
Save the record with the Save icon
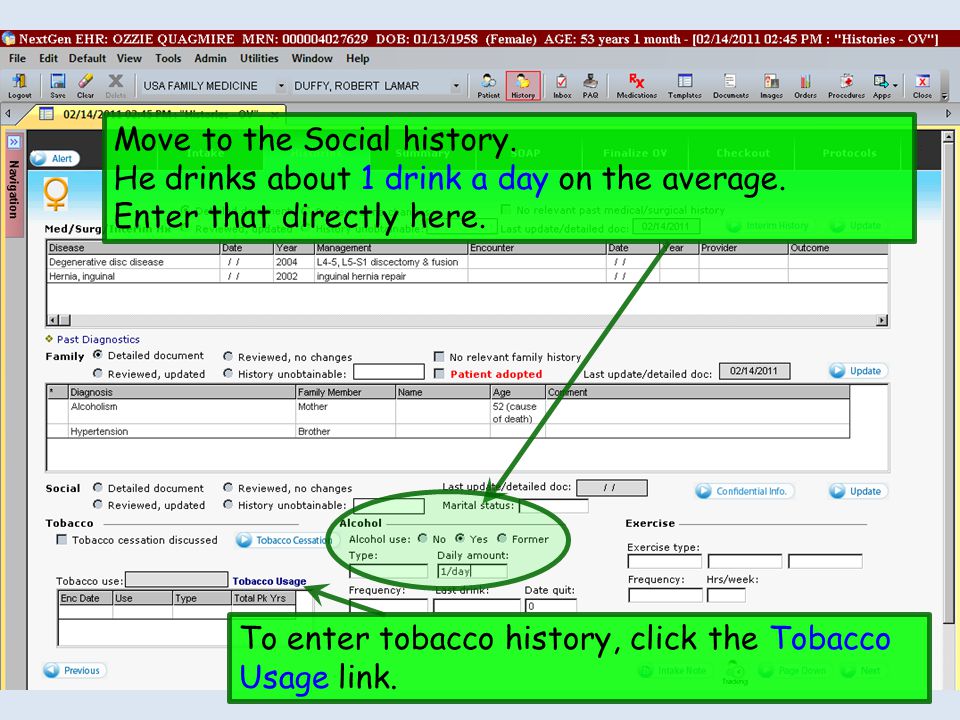tap(58, 85)
